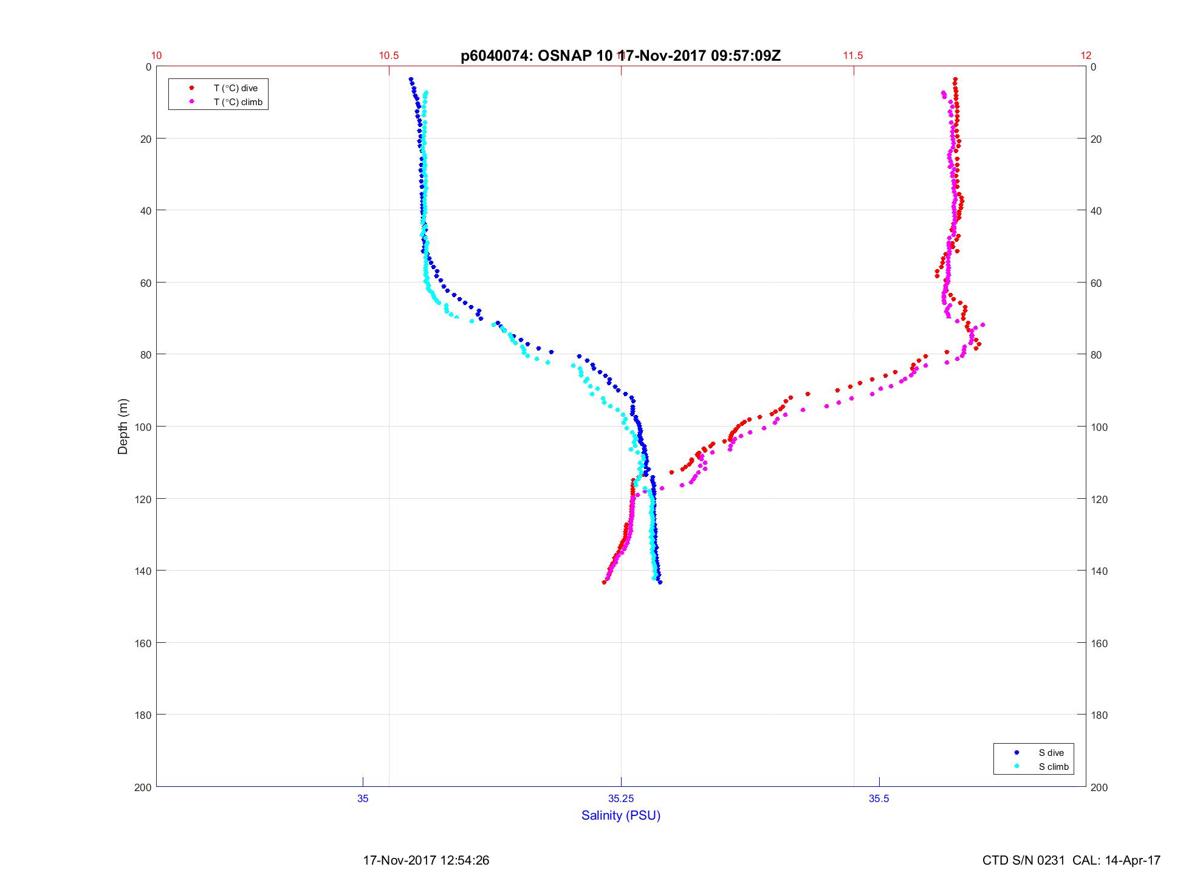Click the 10.5 temperature tick label

tap(389, 56)
